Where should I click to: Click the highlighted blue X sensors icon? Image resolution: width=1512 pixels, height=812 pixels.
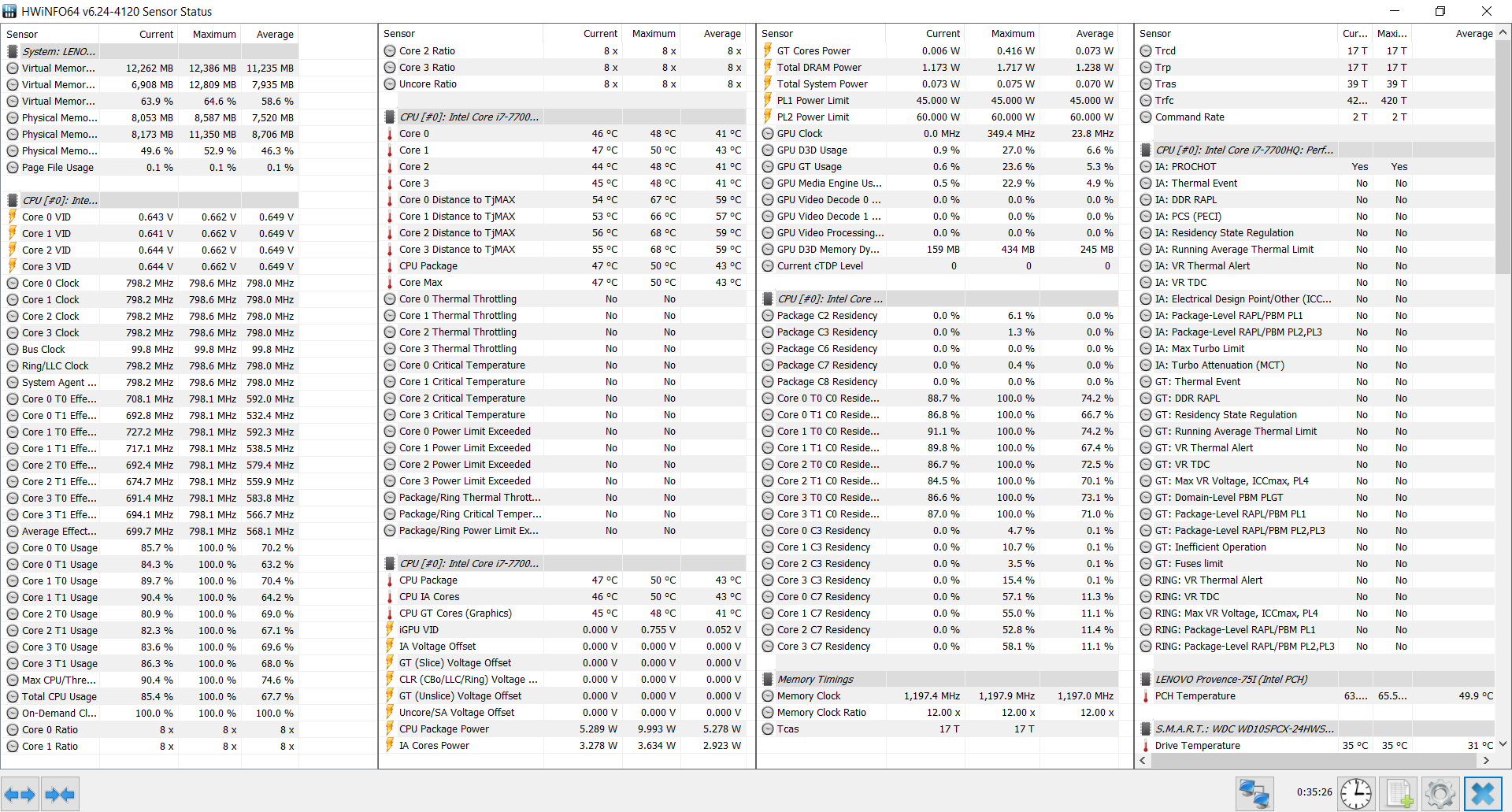(1482, 794)
